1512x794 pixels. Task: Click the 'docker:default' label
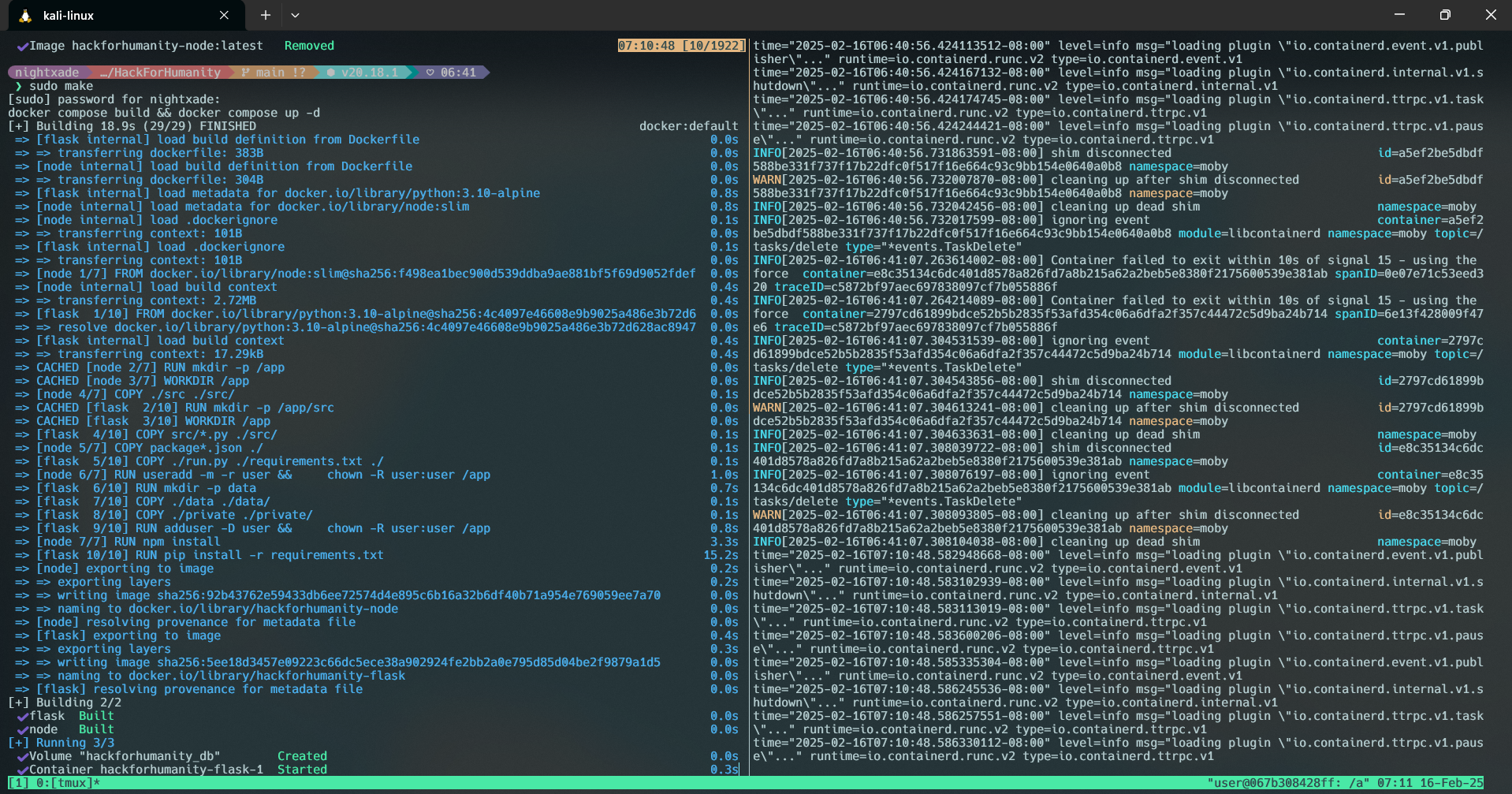(x=689, y=126)
